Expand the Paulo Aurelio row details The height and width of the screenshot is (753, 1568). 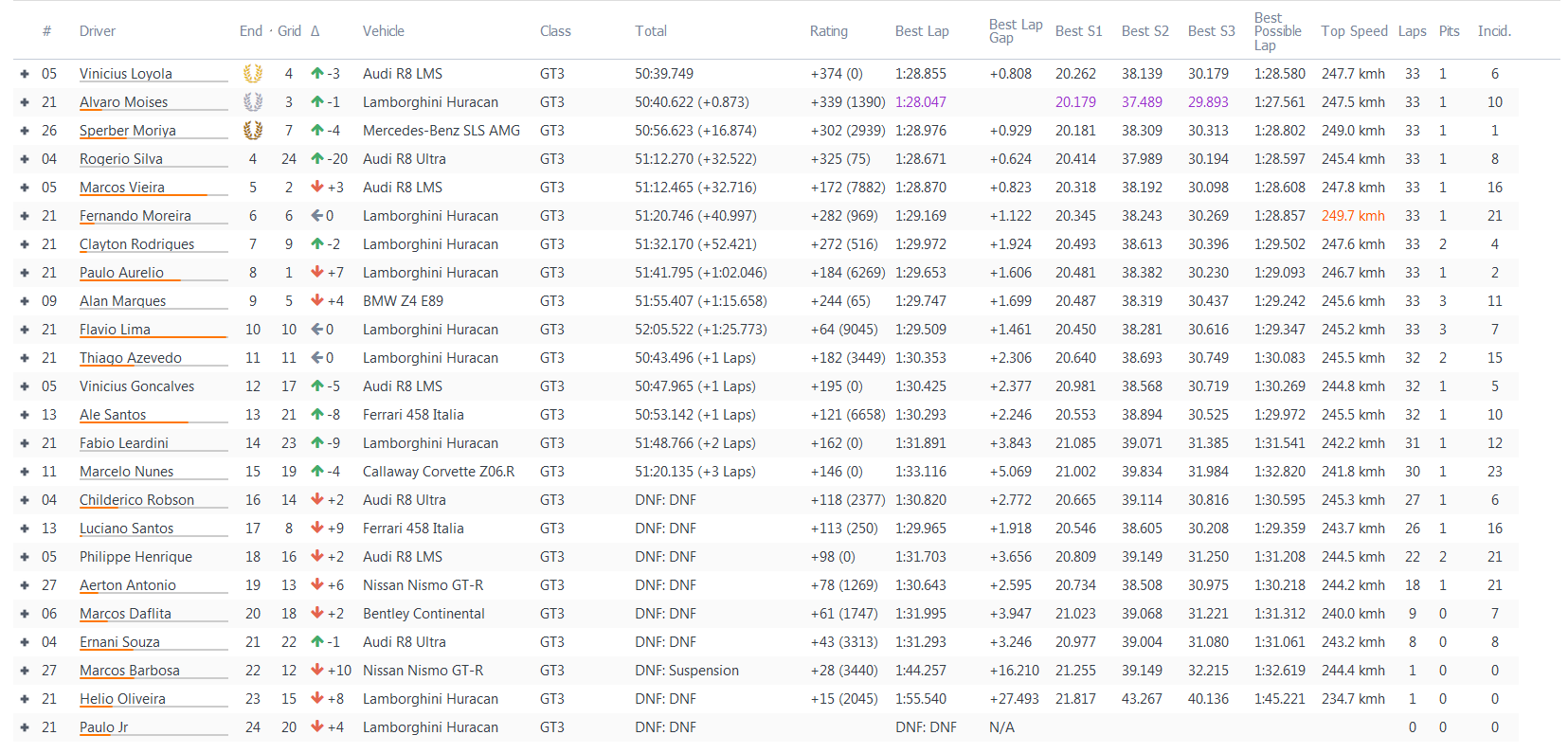25,273
